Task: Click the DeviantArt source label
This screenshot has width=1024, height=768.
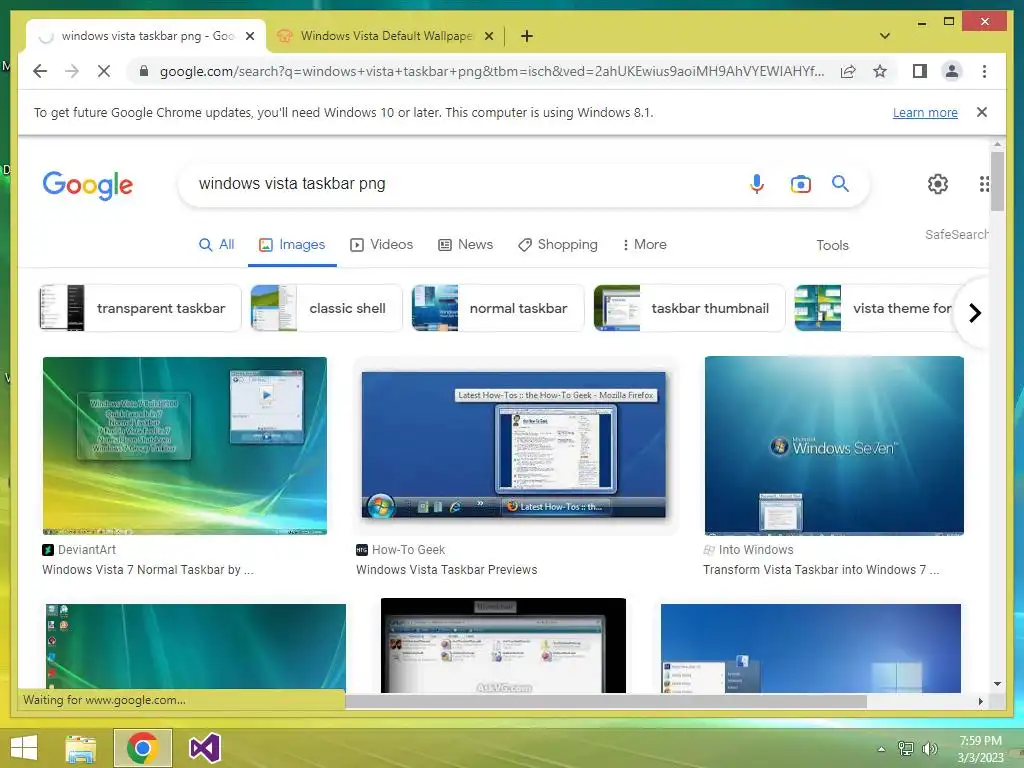Action: (79, 550)
